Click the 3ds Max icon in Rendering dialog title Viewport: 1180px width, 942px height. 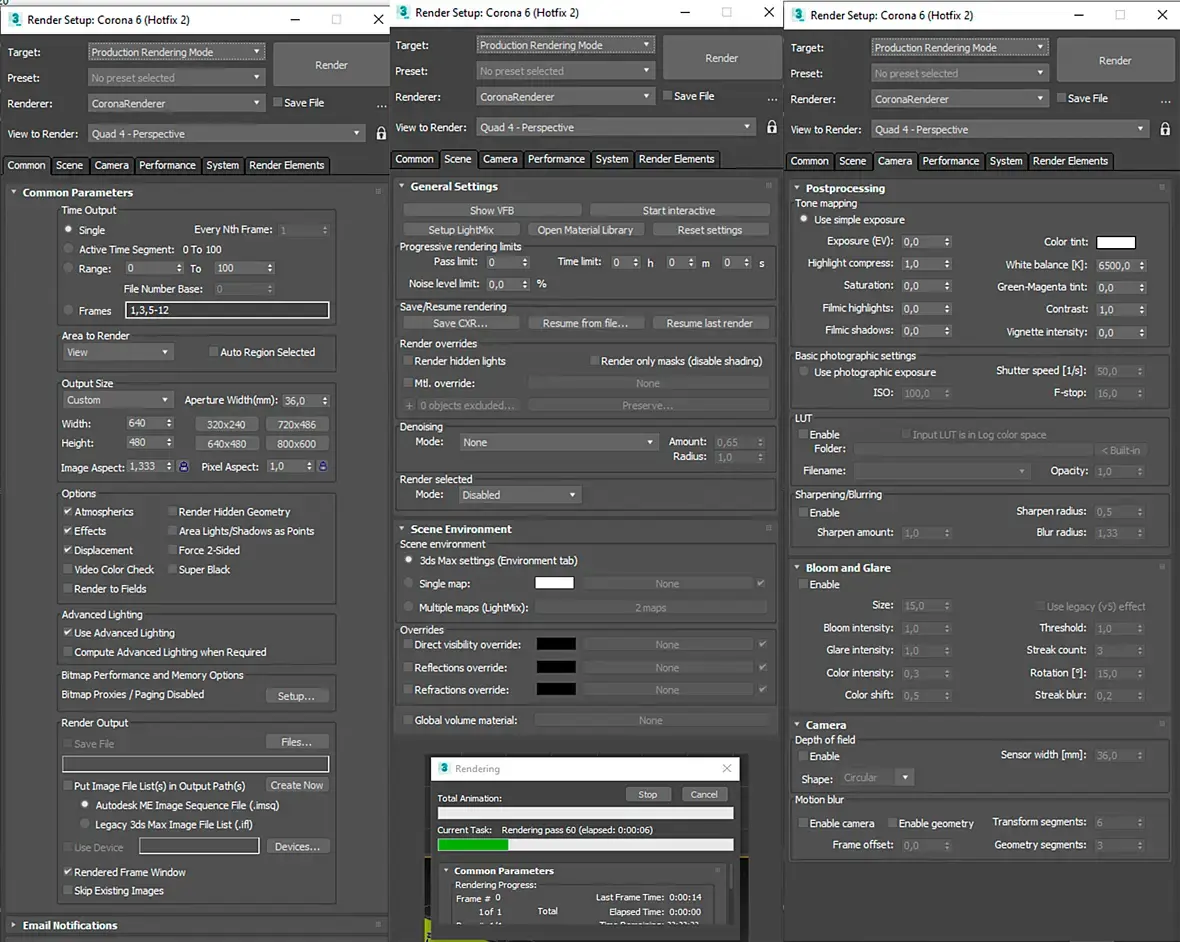[x=444, y=768]
